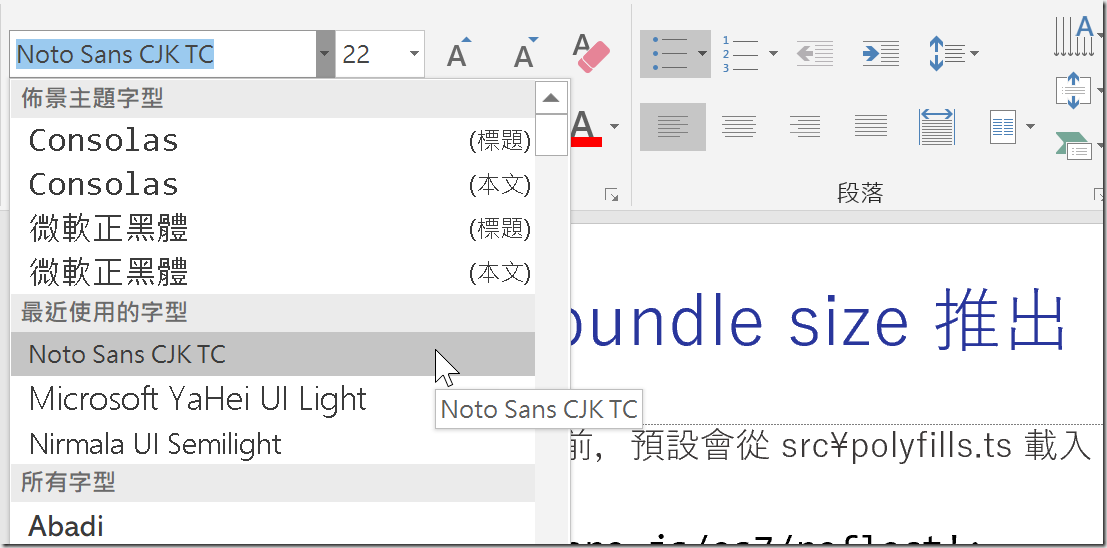Open line spacing dropdown arrow
The height and width of the screenshot is (548, 1107).
[974, 54]
